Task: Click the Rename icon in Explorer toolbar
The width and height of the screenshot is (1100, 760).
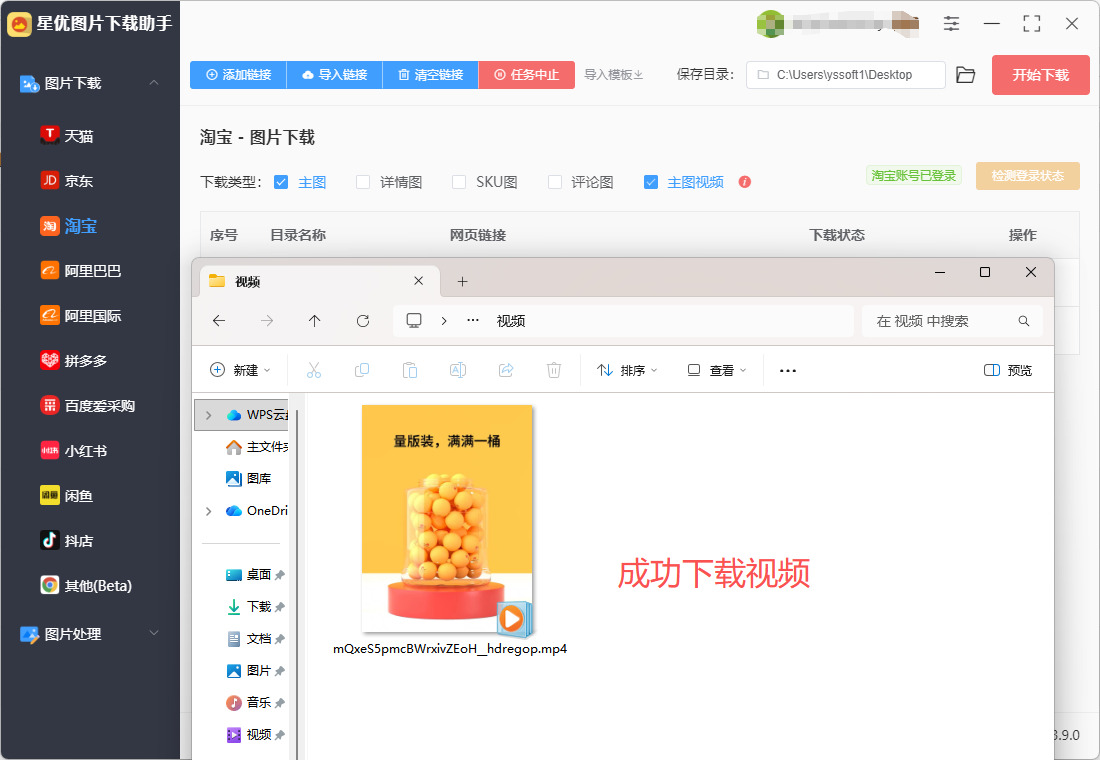Action: [457, 370]
